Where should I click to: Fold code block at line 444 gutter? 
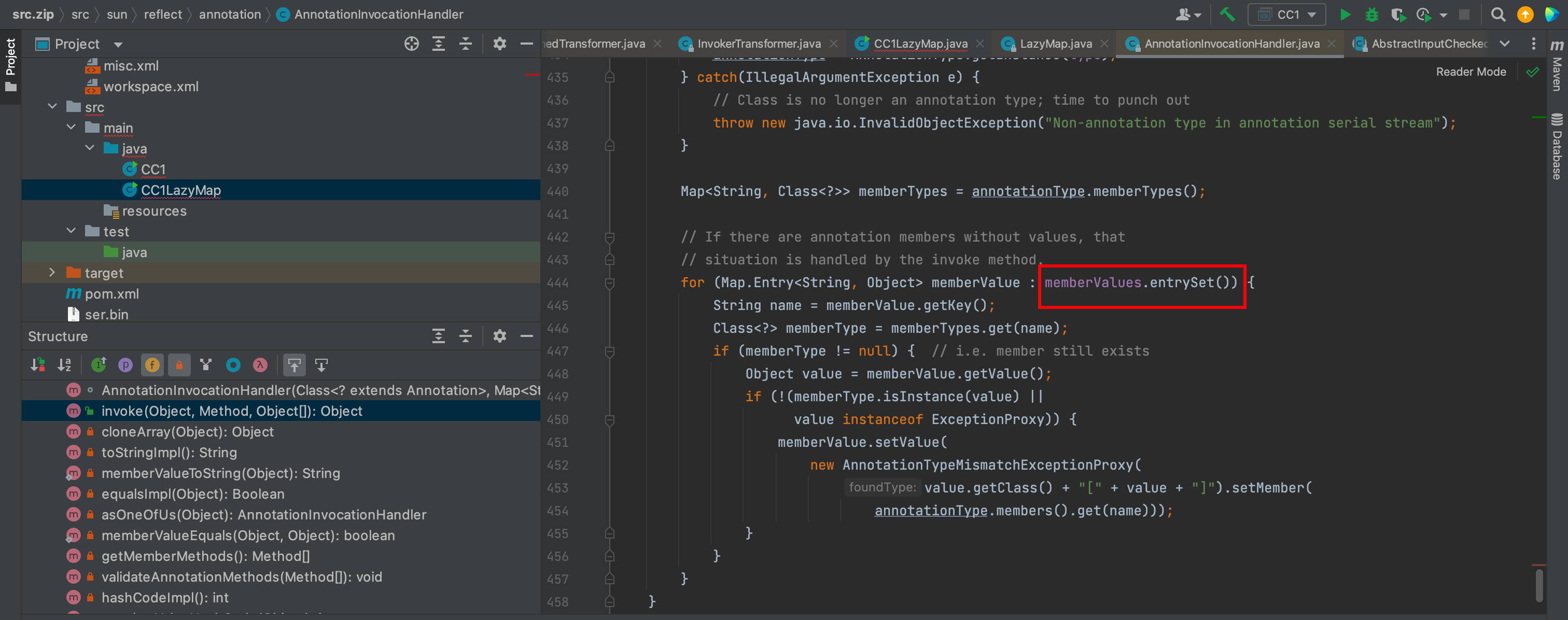tap(609, 283)
